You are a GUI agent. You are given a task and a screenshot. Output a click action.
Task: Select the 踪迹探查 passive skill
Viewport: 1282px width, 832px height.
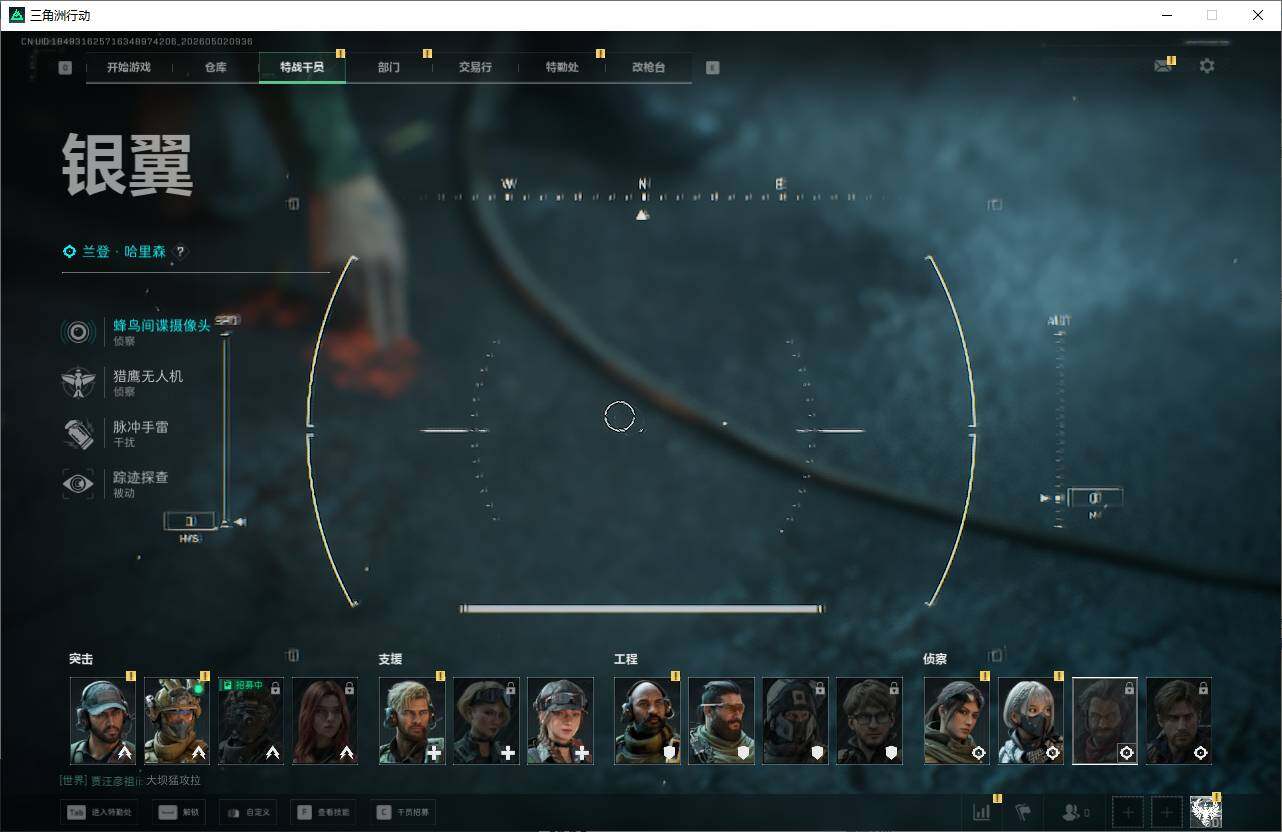(115, 484)
